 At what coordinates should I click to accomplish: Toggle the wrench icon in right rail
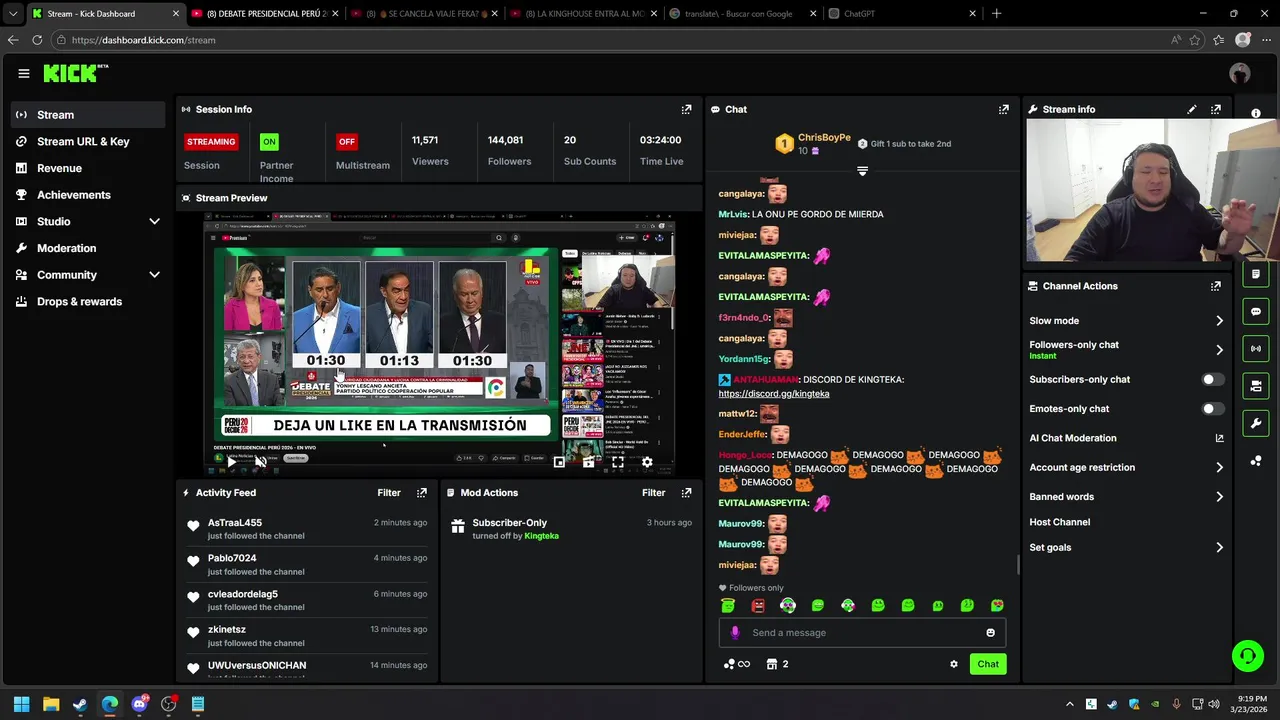pos(1256,423)
